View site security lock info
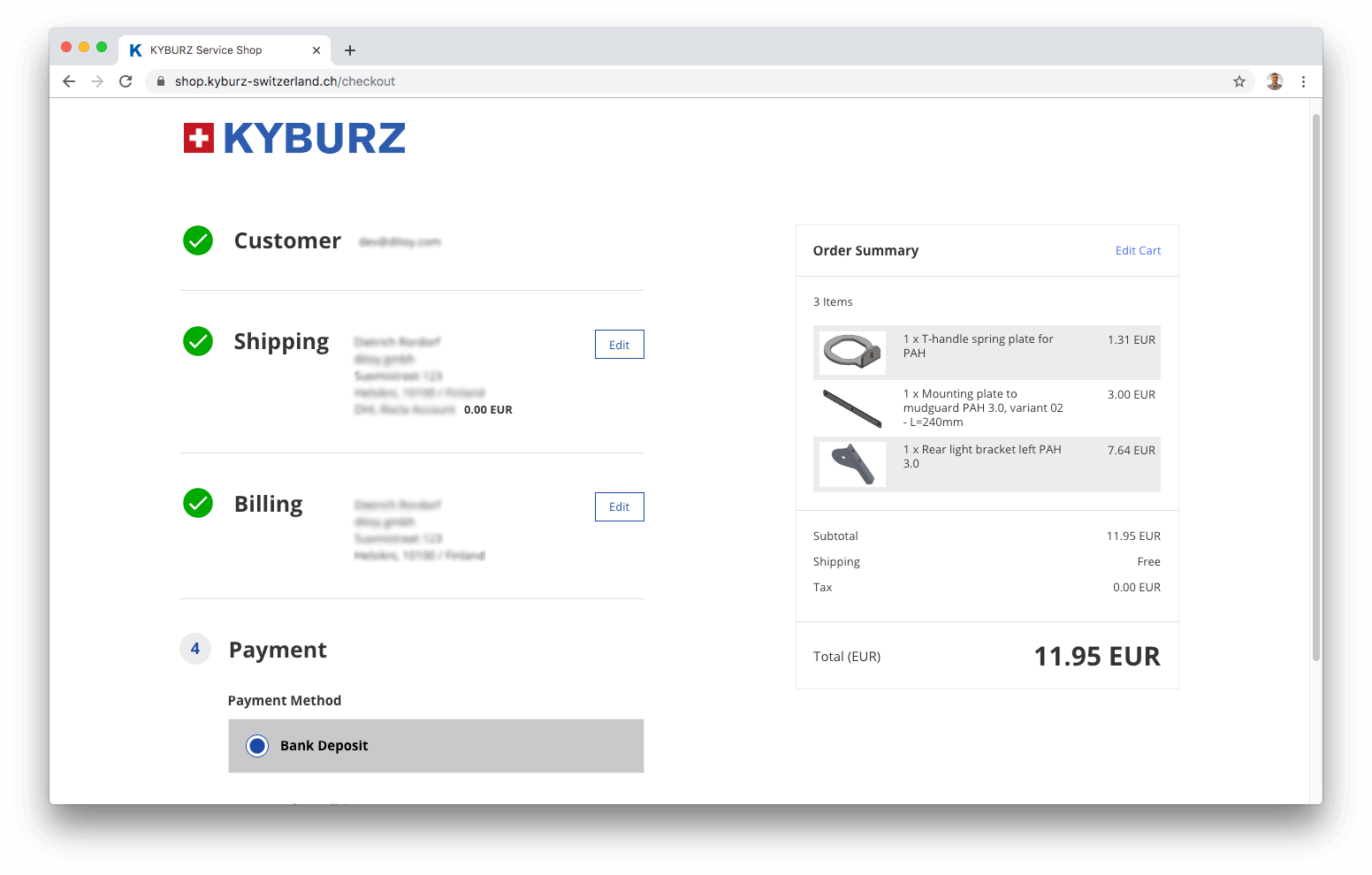Screen dimensions: 1372x875 [x=161, y=81]
